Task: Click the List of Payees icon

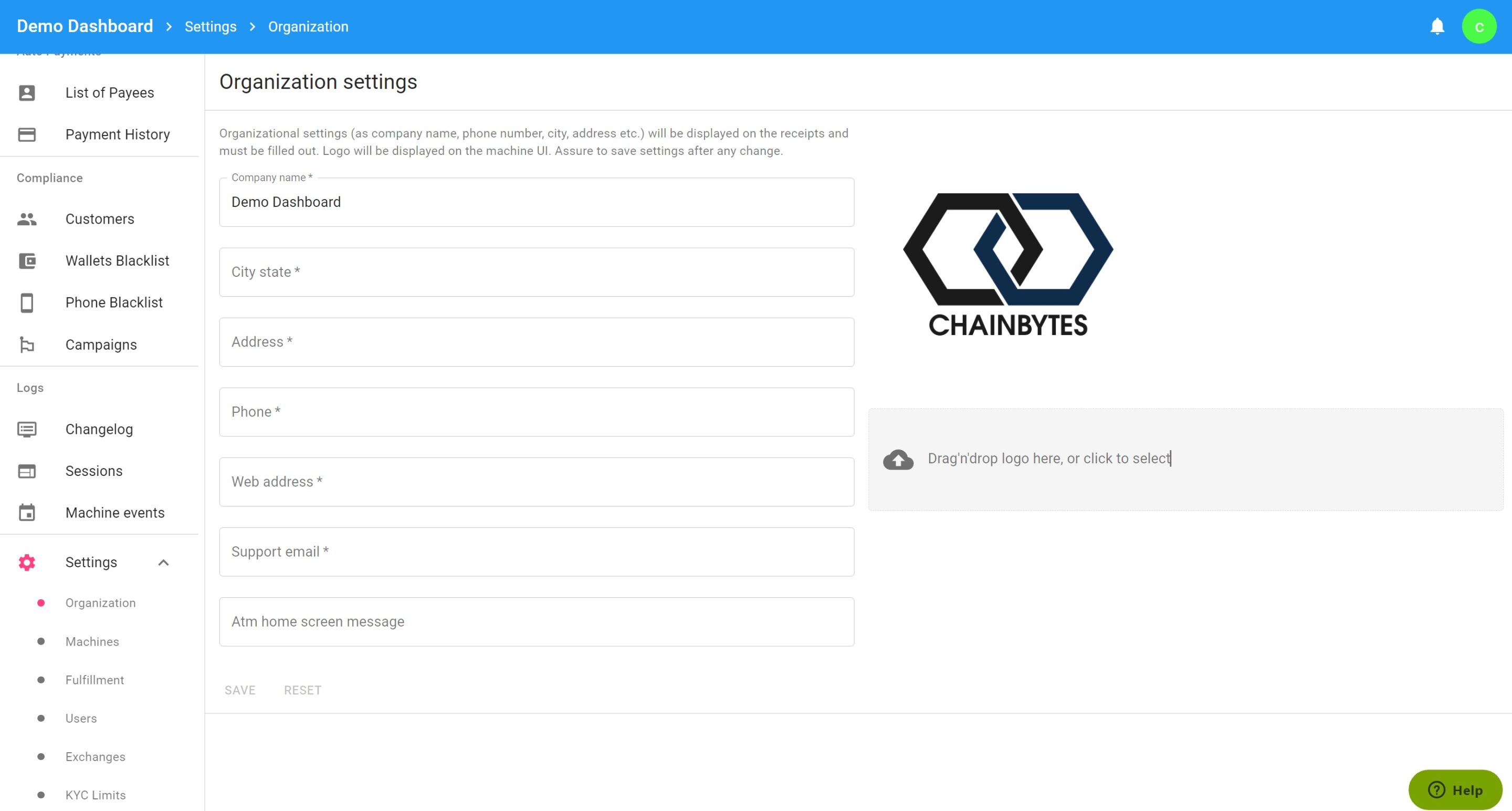Action: click(x=27, y=93)
